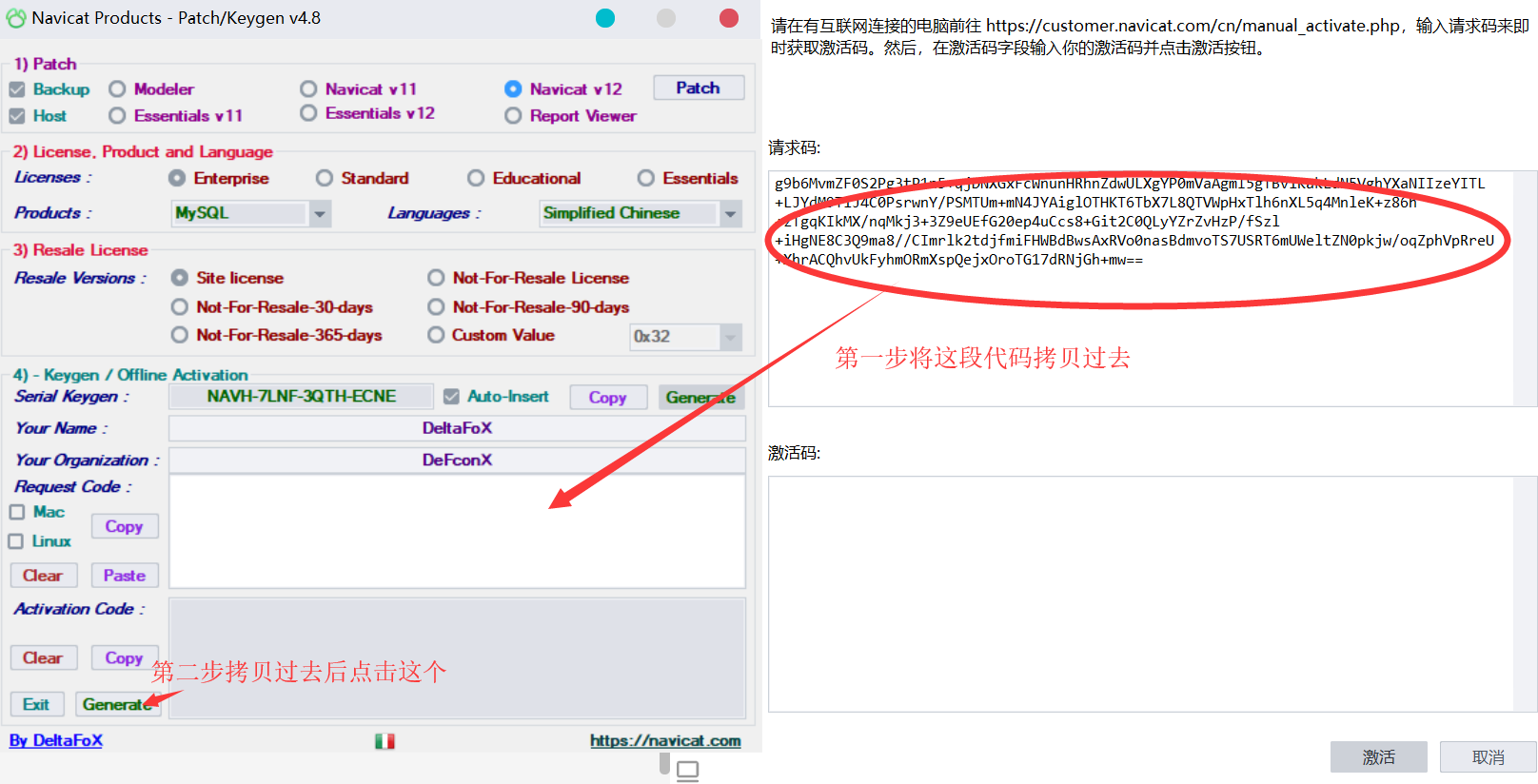Click the monitor icon below the keygen window
This screenshot has width=1538, height=784.
tap(688, 771)
